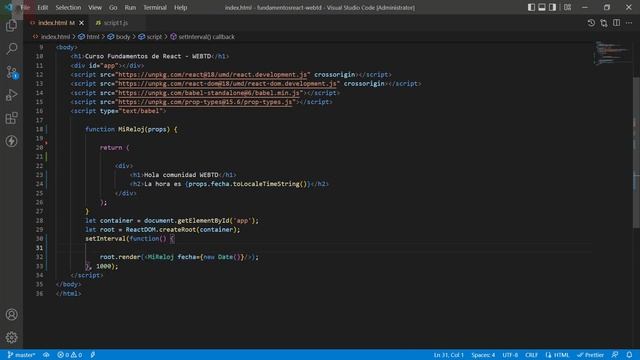The image size is (640, 360).
Task: Click the react-dom.development.js unpkg link
Action: tap(227, 84)
